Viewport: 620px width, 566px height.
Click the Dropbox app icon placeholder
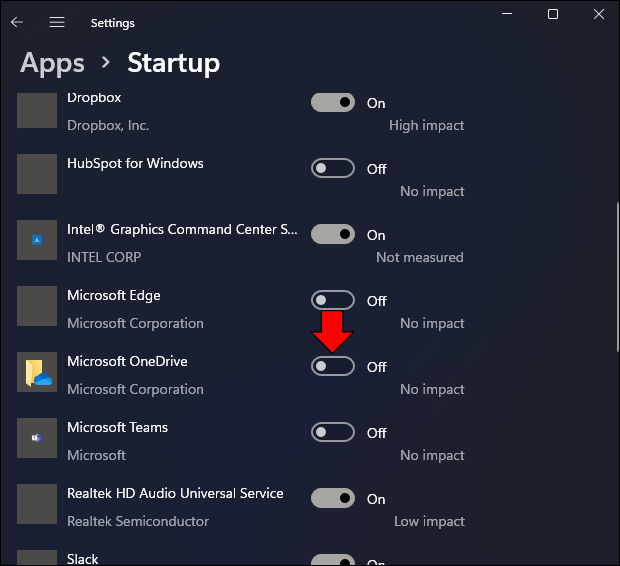pyautogui.click(x=38, y=108)
